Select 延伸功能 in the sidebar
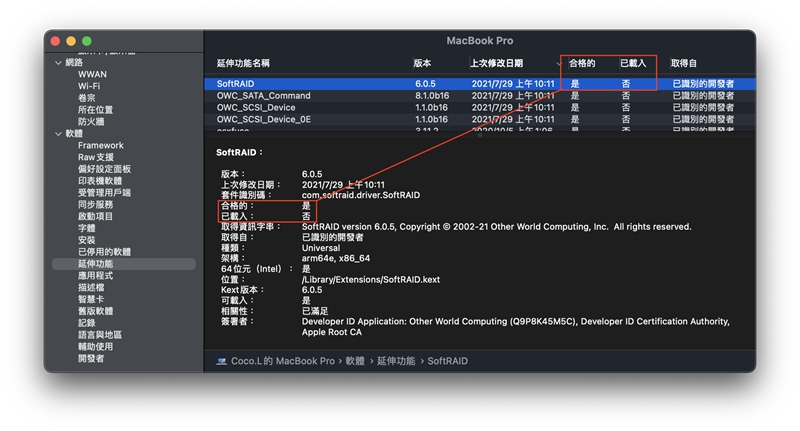The width and height of the screenshot is (800, 431). coord(123,264)
